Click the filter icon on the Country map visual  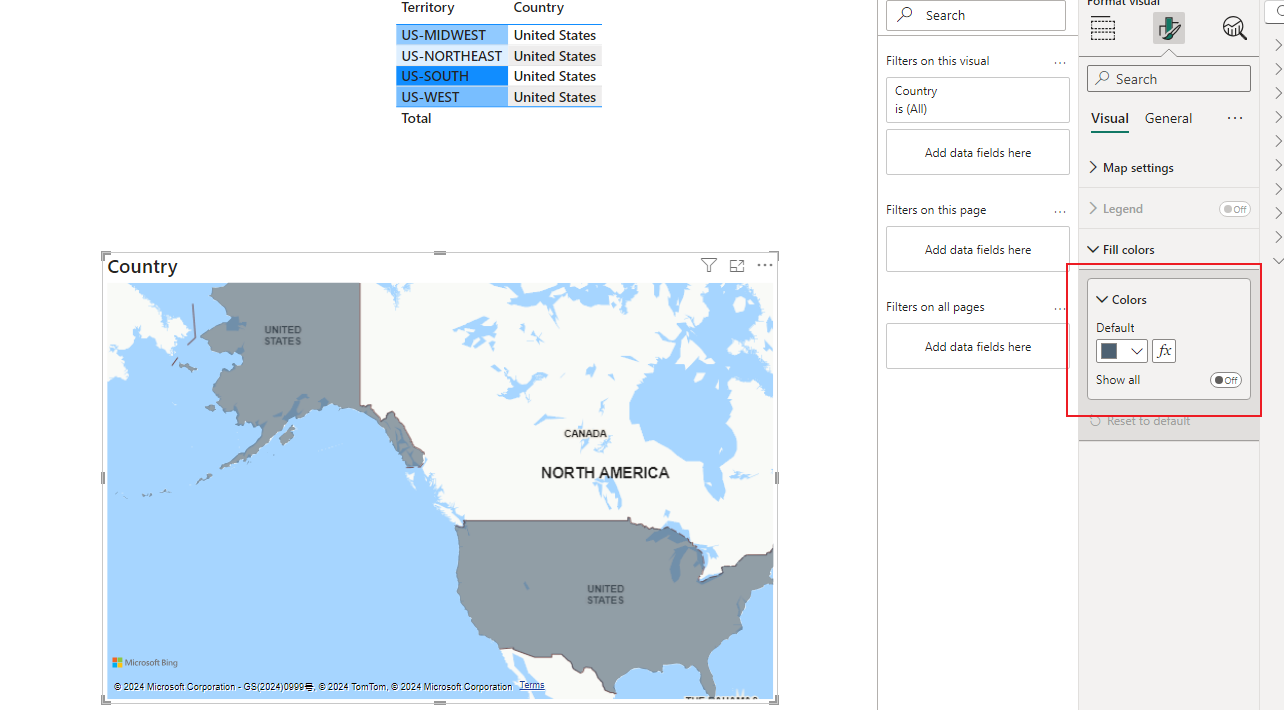pos(709,265)
